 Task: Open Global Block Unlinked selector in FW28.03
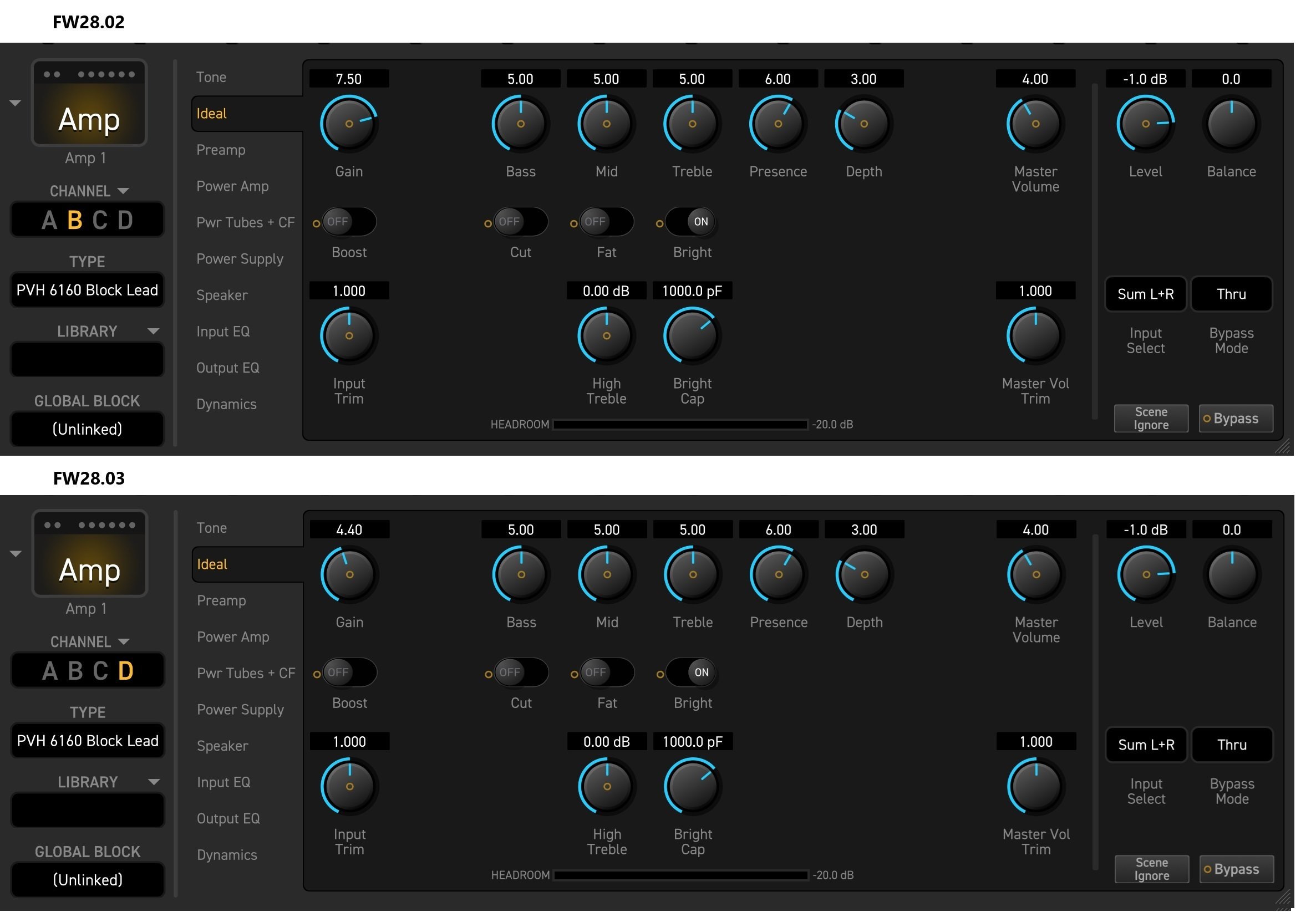pos(88,880)
